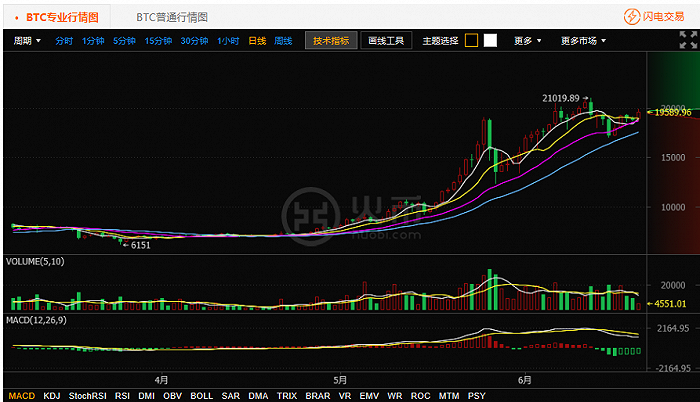
Task: Select the 15分钟 timeframe
Action: 158,41
